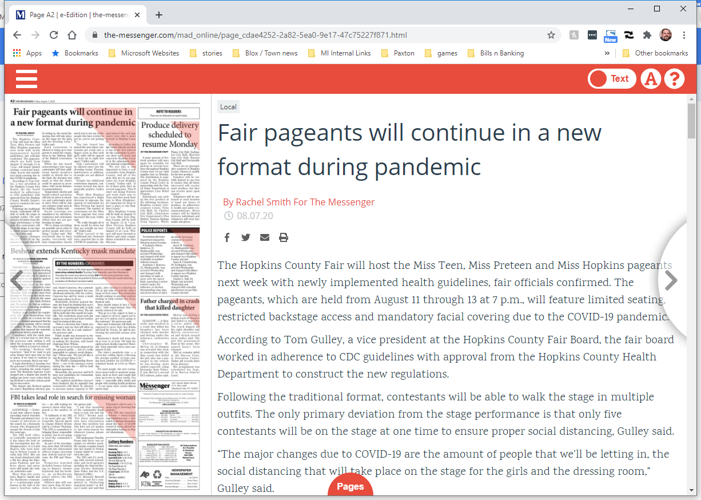The width and height of the screenshot is (701, 500).
Task: Select the Page A2 e-Edition tab
Action: click(78, 15)
